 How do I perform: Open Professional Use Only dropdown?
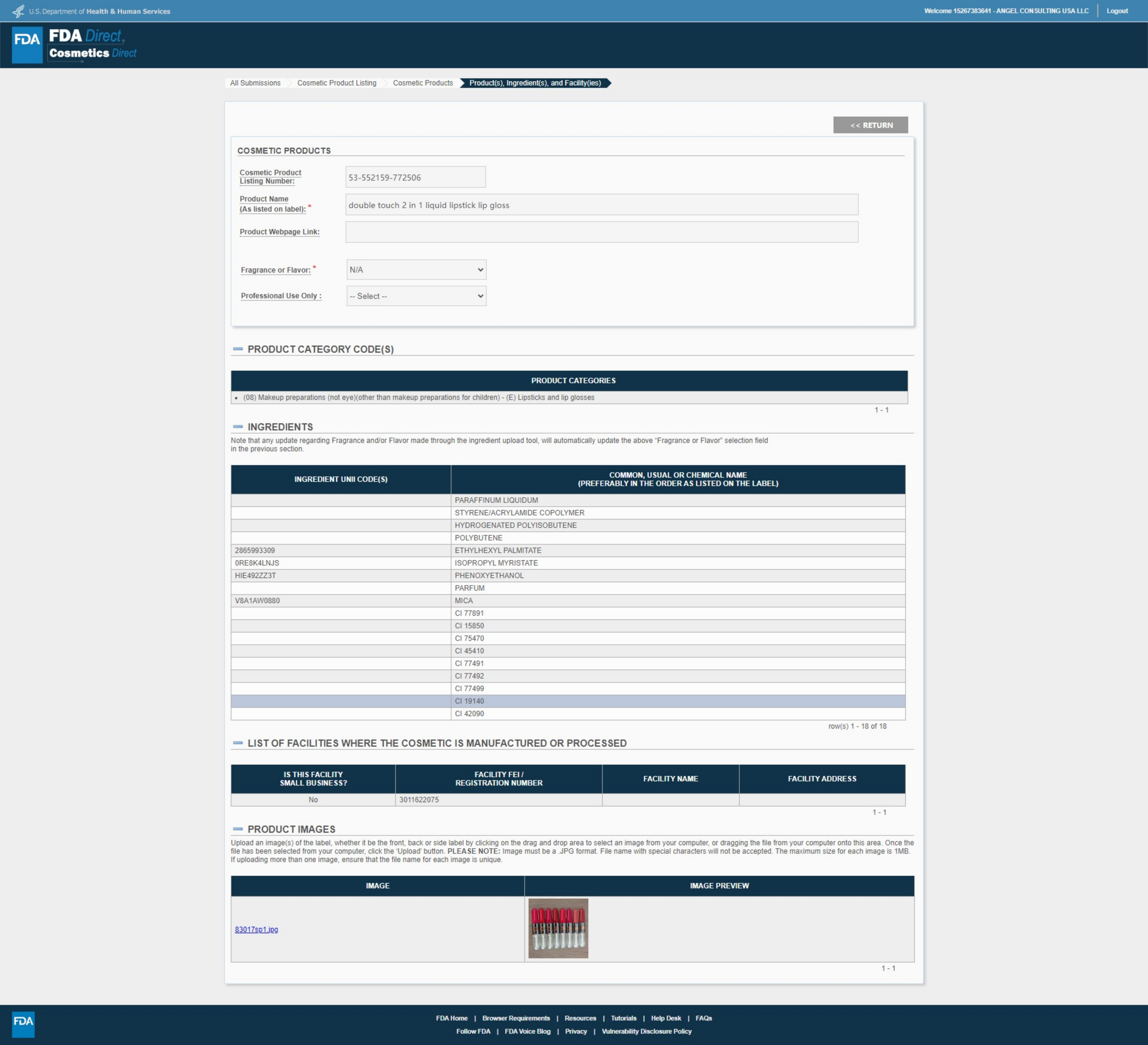pyautogui.click(x=416, y=296)
